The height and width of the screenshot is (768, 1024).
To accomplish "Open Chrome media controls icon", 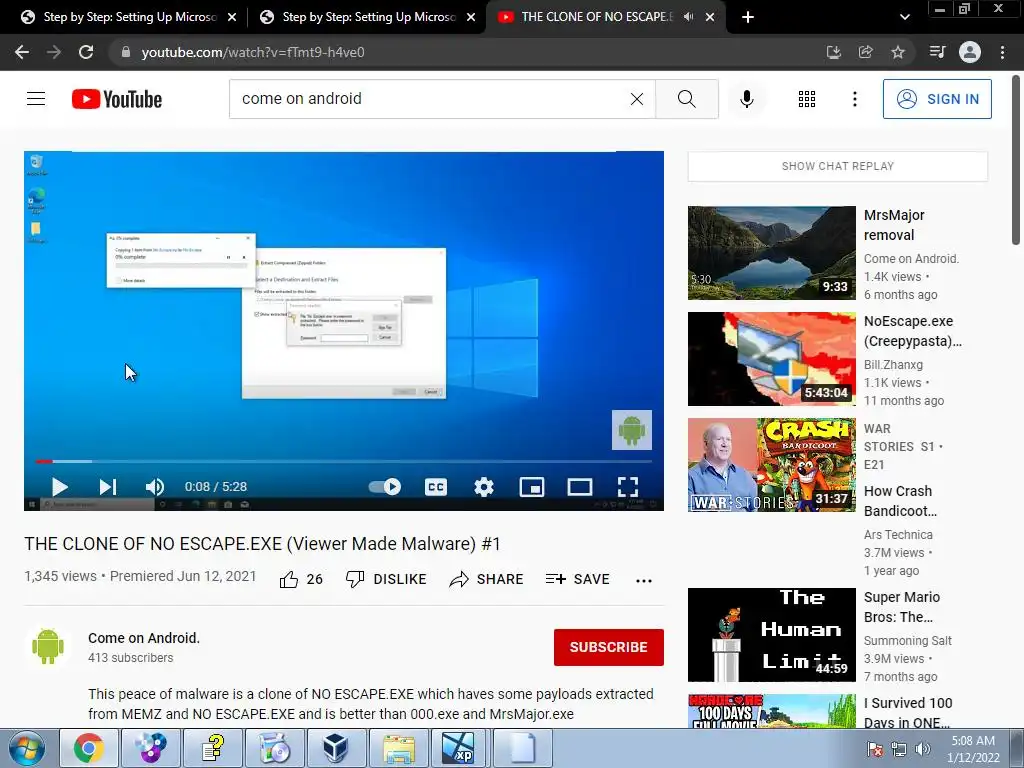I will [937, 52].
